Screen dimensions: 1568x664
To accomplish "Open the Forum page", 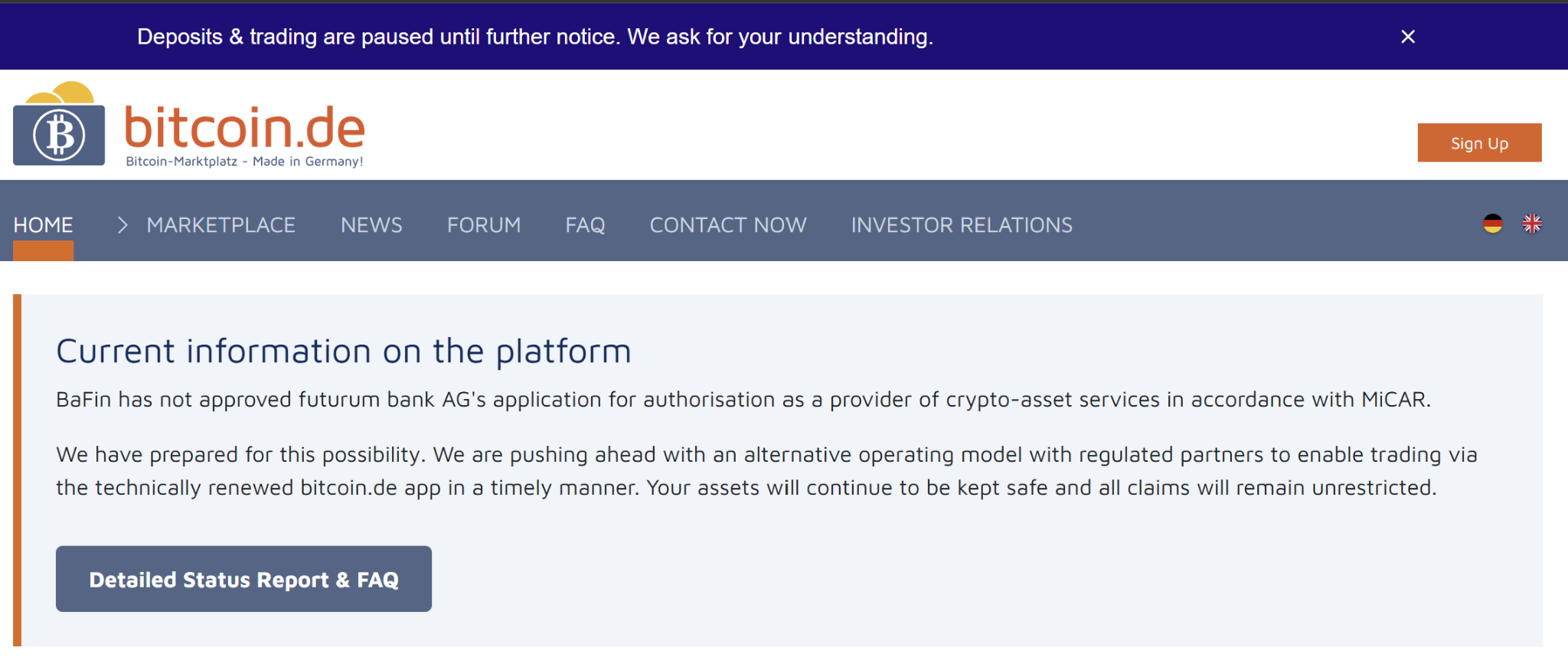I will 484,225.
